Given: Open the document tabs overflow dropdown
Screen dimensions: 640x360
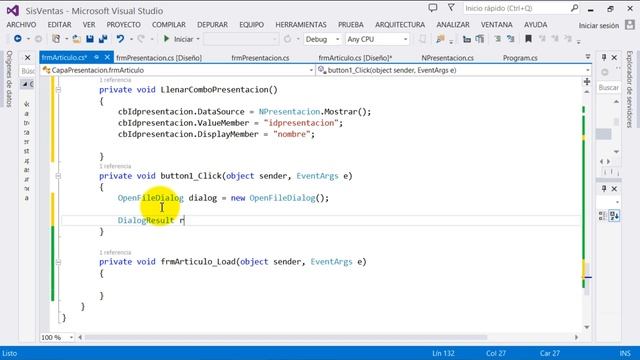Looking at the screenshot, I should (x=588, y=57).
